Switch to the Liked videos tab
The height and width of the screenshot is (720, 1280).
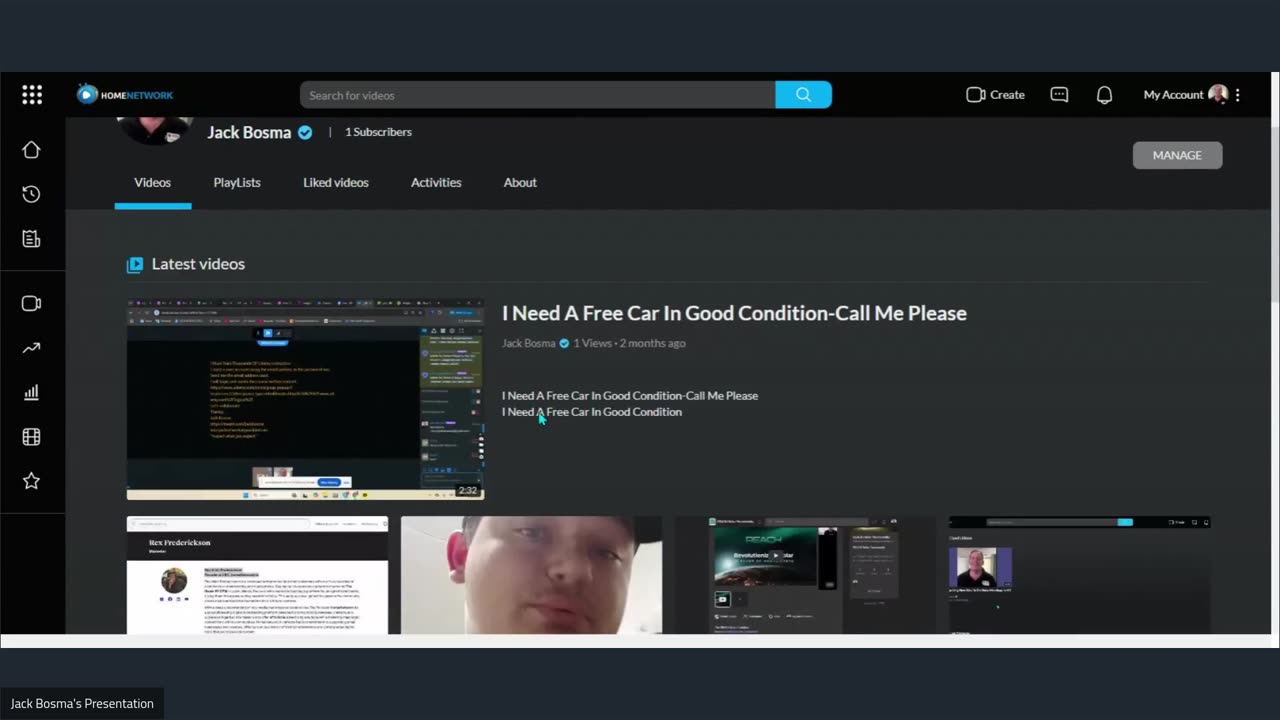coord(336,182)
